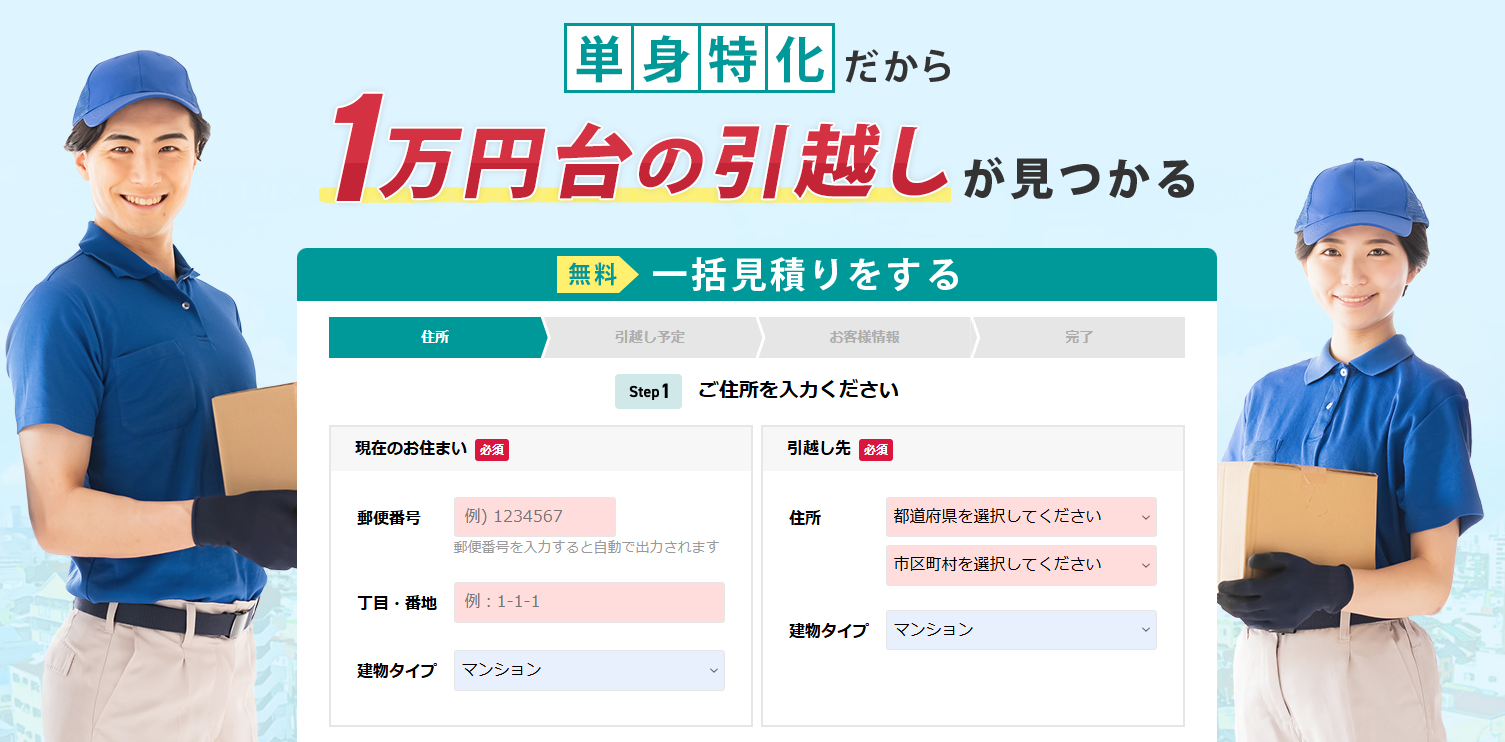Open 建物タイプ dropdown under 引越し先
Screen dimensions: 1505x742
(x=1021, y=630)
